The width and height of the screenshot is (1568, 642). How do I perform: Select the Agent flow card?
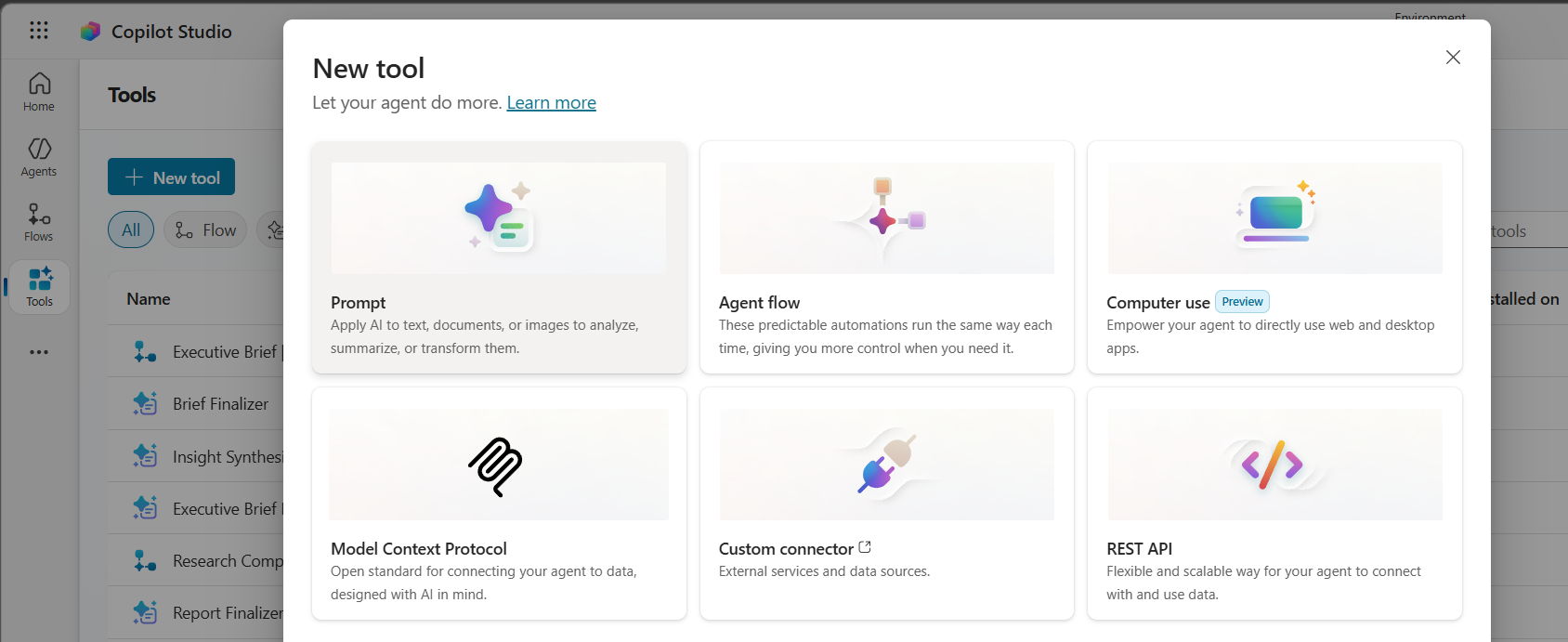(886, 257)
